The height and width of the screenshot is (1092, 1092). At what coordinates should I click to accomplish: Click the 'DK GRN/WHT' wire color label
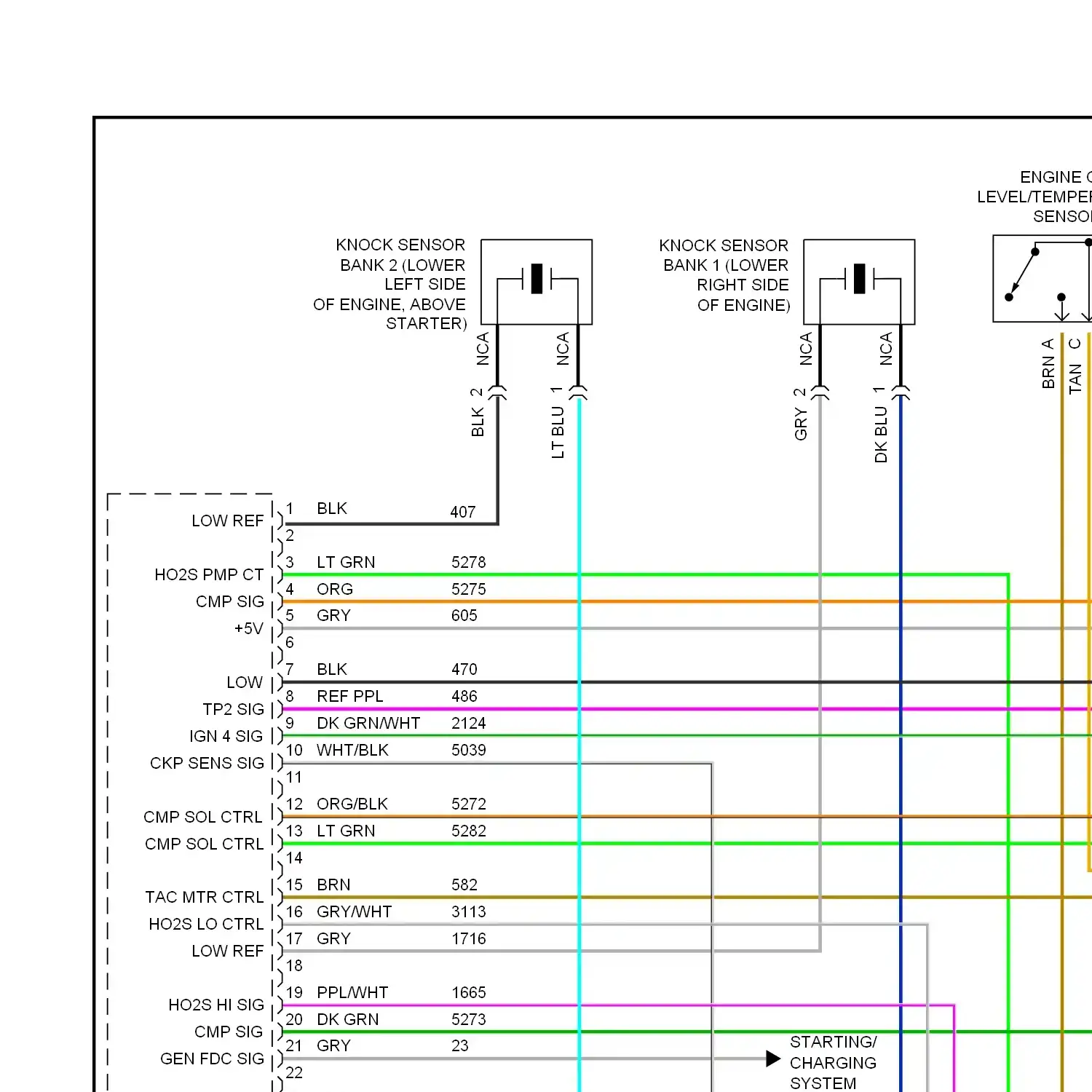point(368,724)
